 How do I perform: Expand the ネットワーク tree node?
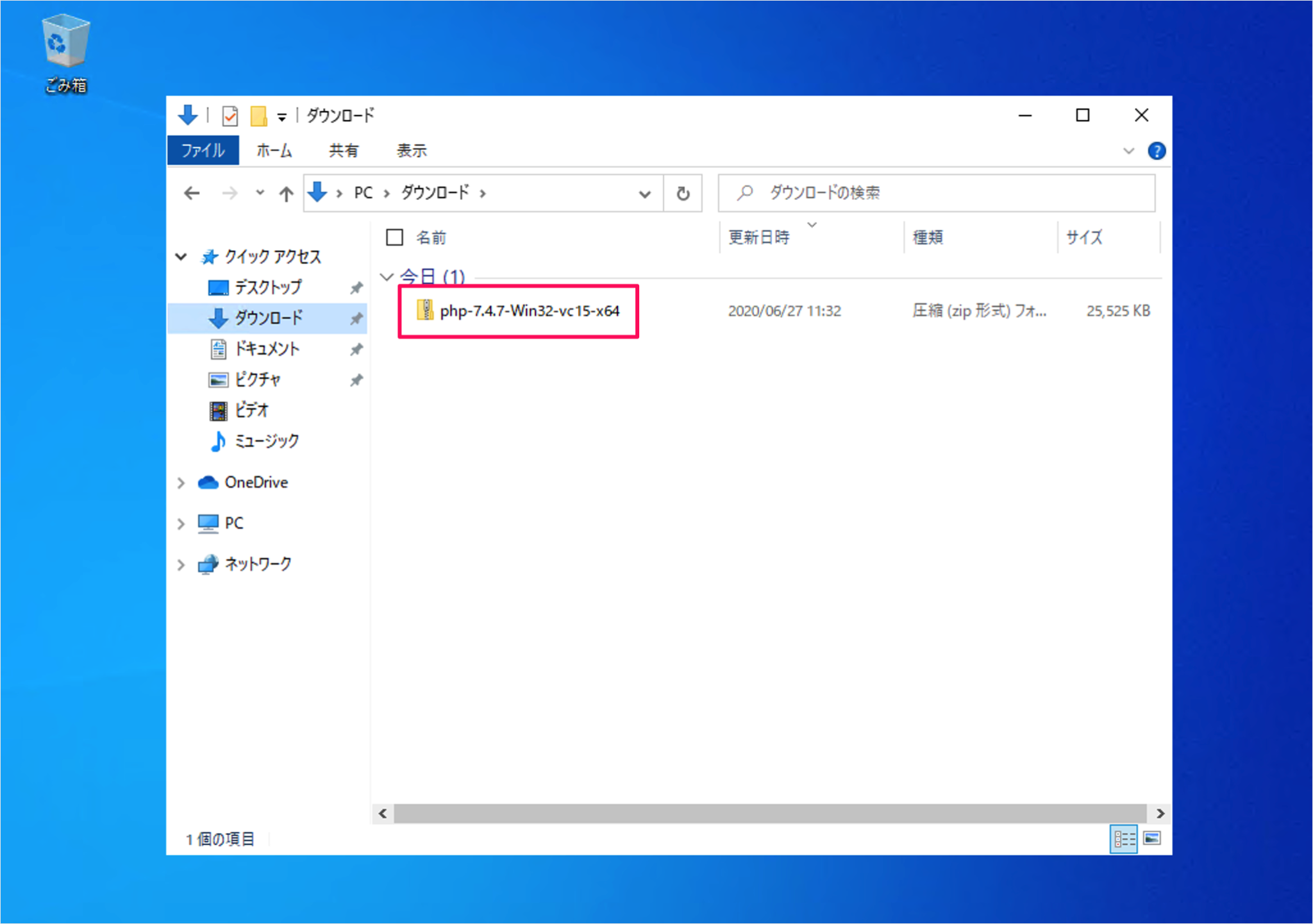point(181,564)
